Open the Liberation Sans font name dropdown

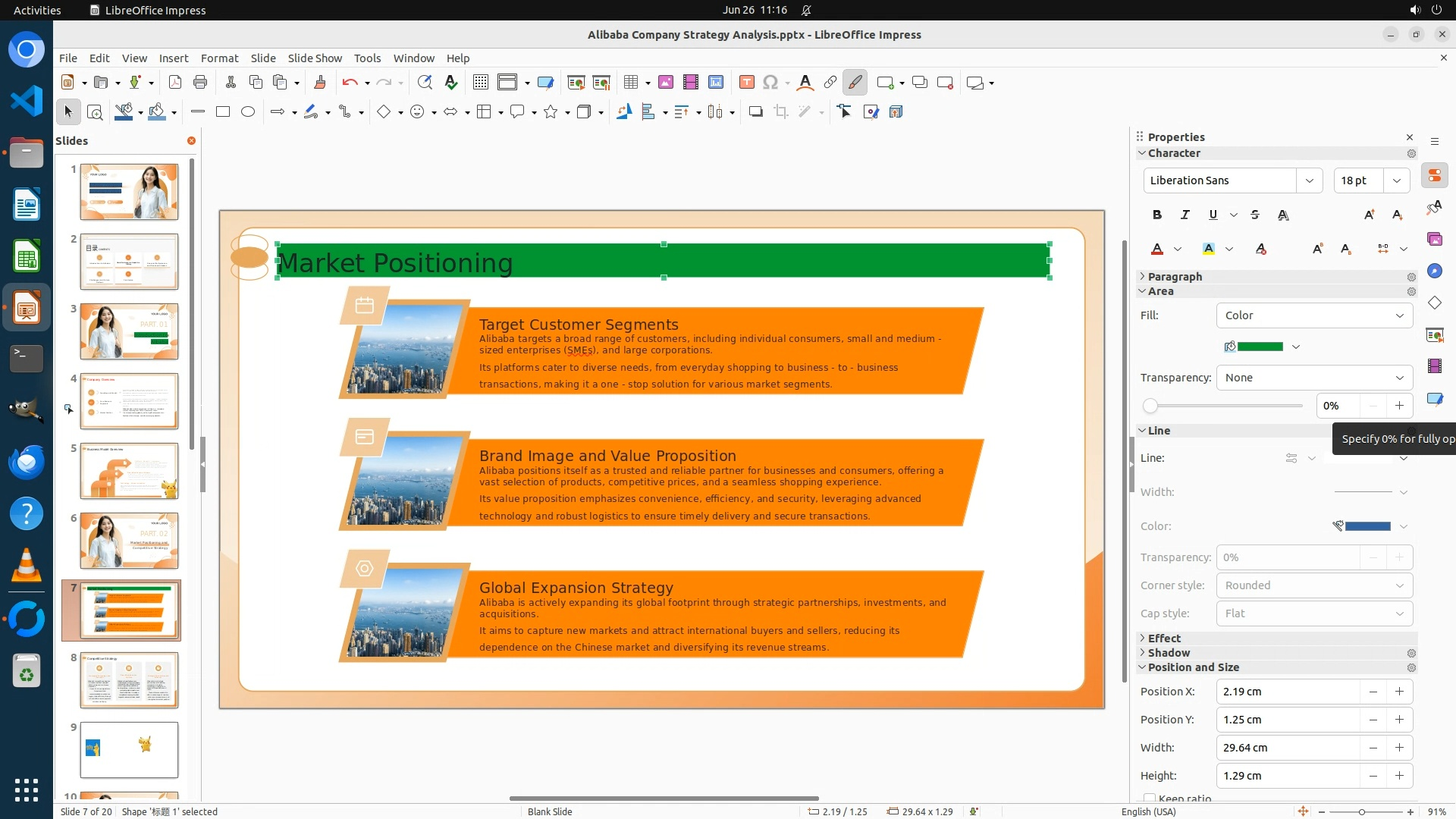(x=1309, y=180)
